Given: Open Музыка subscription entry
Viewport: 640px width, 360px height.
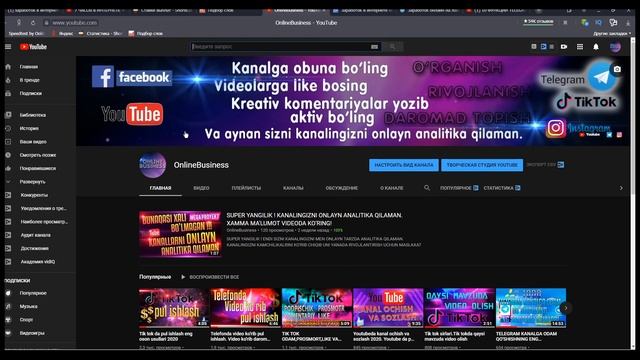Looking at the screenshot, I should 28,306.
